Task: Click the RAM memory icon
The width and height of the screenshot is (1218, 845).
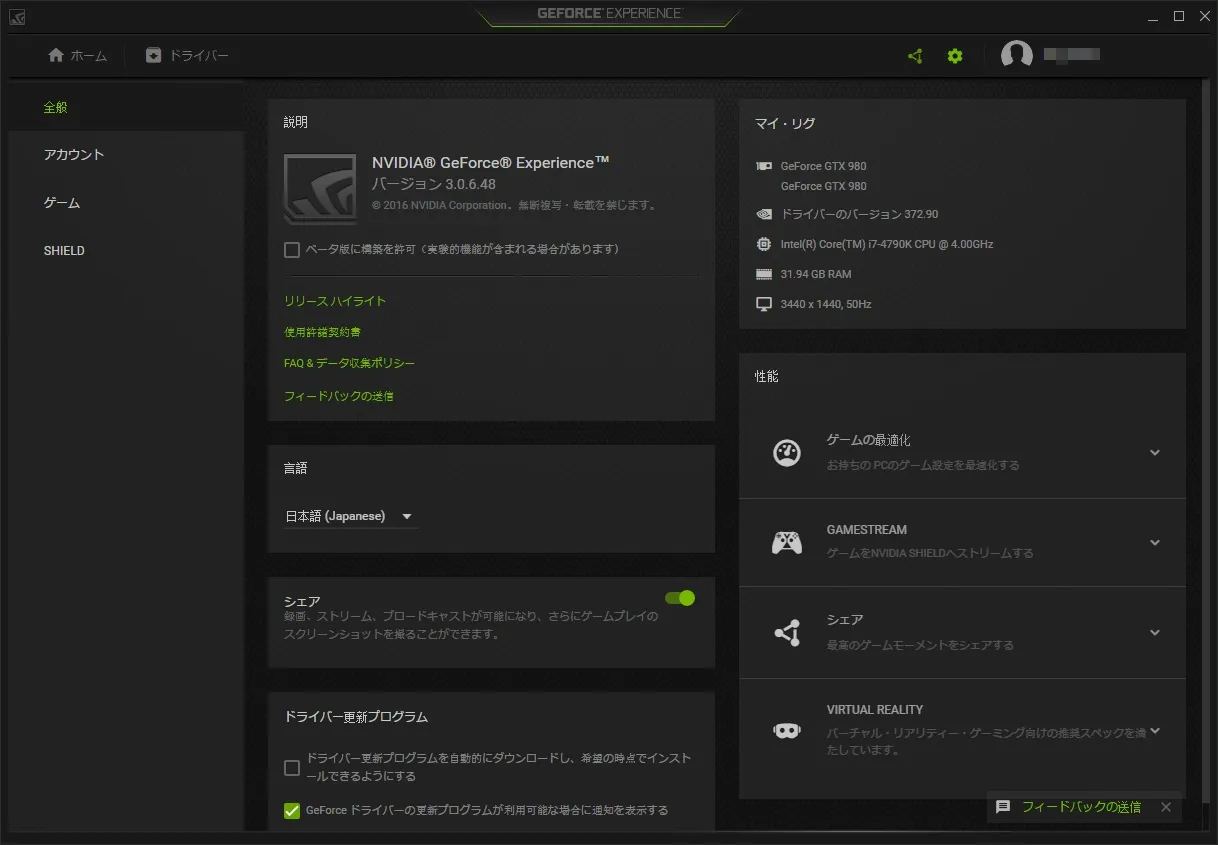Action: 764,274
